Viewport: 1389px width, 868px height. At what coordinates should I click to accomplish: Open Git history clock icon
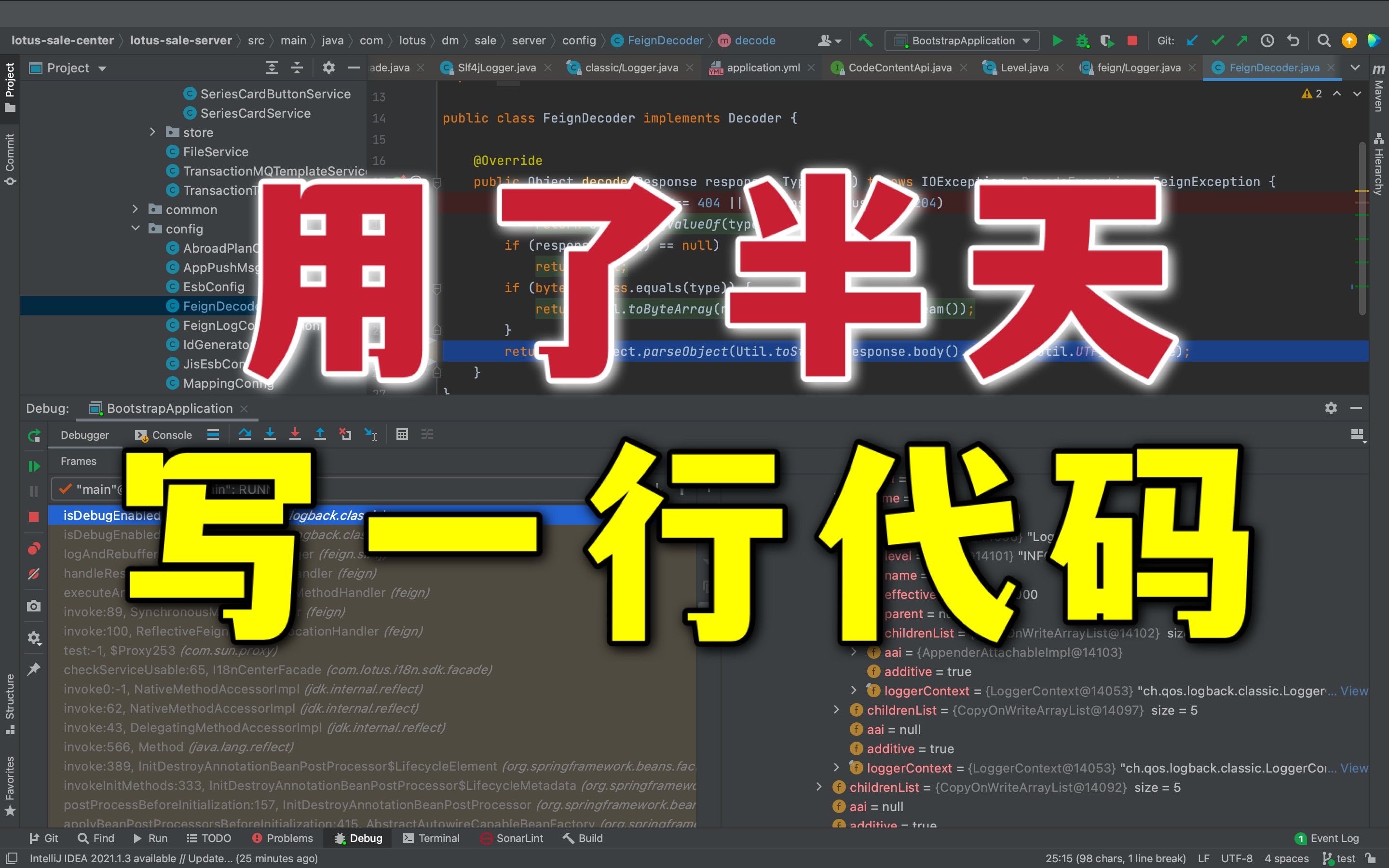pyautogui.click(x=1267, y=41)
